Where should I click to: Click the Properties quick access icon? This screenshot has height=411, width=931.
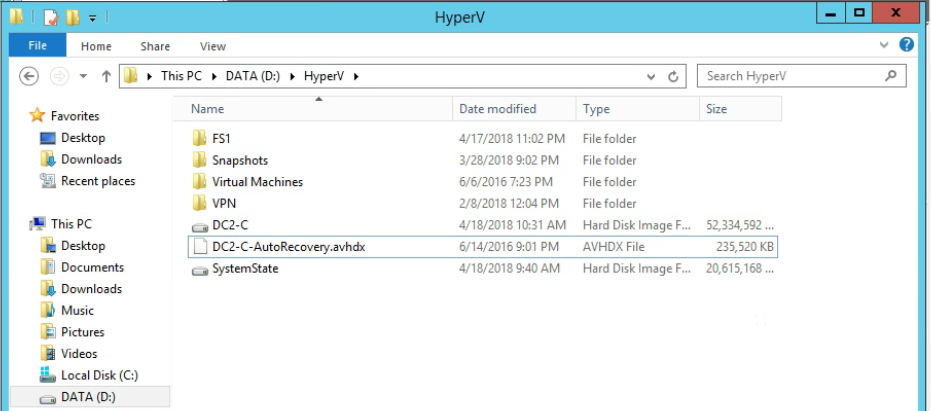click(51, 17)
